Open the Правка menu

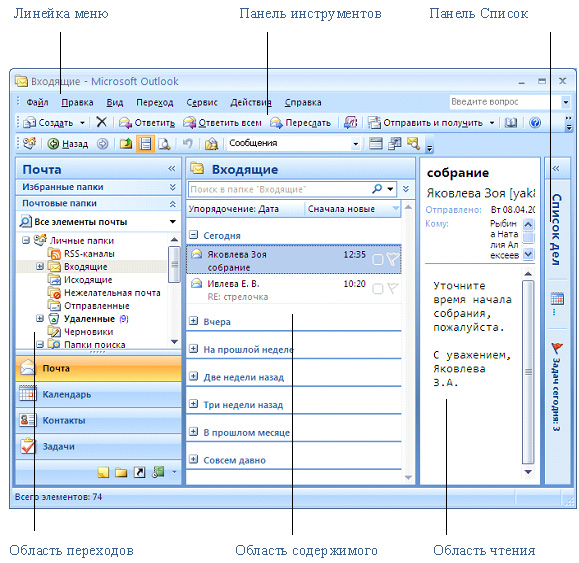click(77, 102)
